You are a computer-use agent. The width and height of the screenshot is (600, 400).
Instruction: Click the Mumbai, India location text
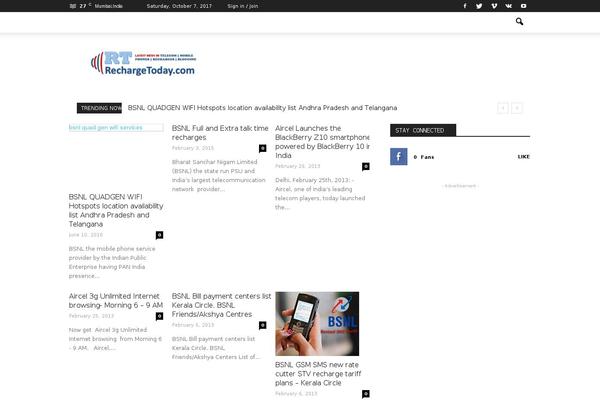pos(109,6)
